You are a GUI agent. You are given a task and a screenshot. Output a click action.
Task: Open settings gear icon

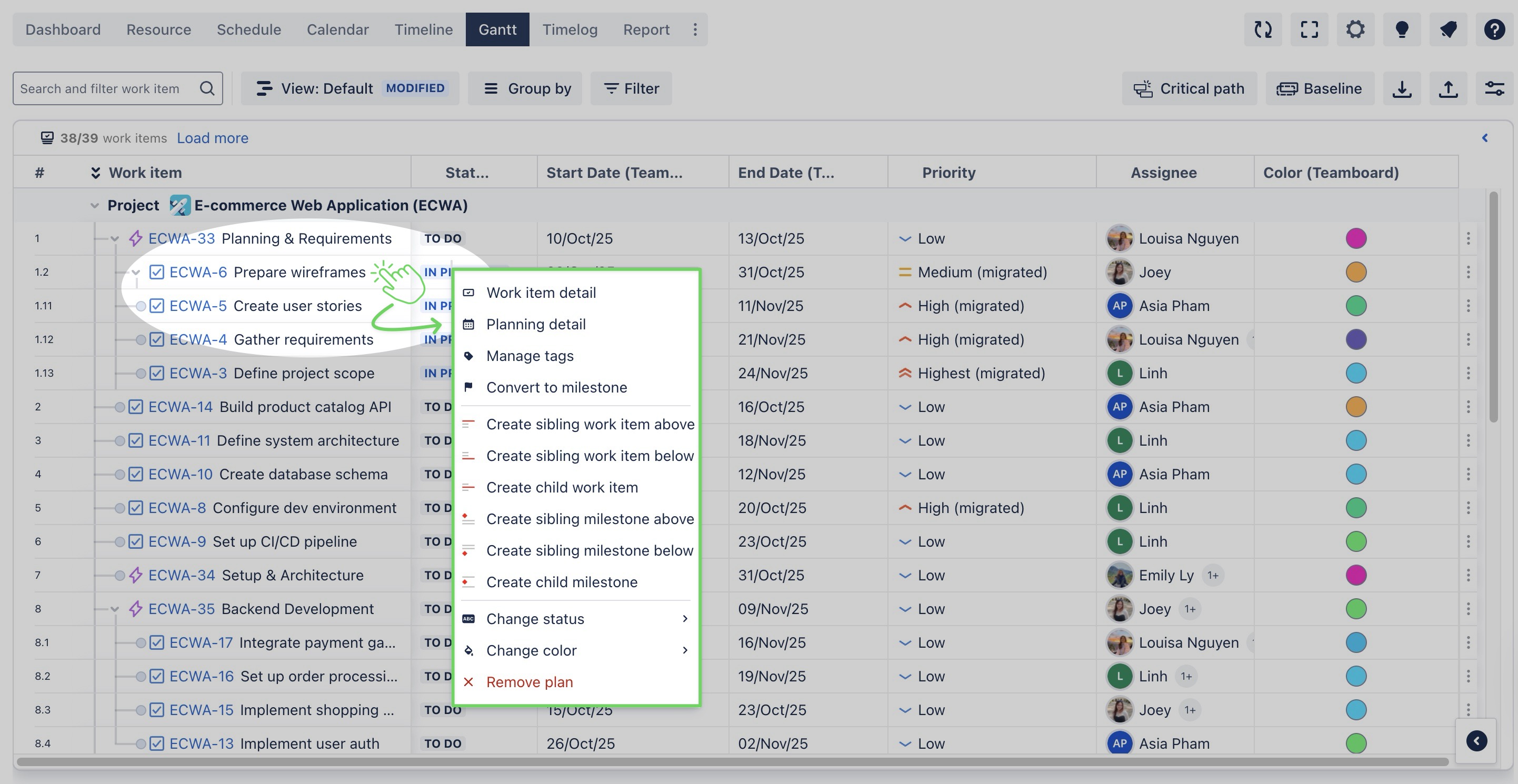1355,29
